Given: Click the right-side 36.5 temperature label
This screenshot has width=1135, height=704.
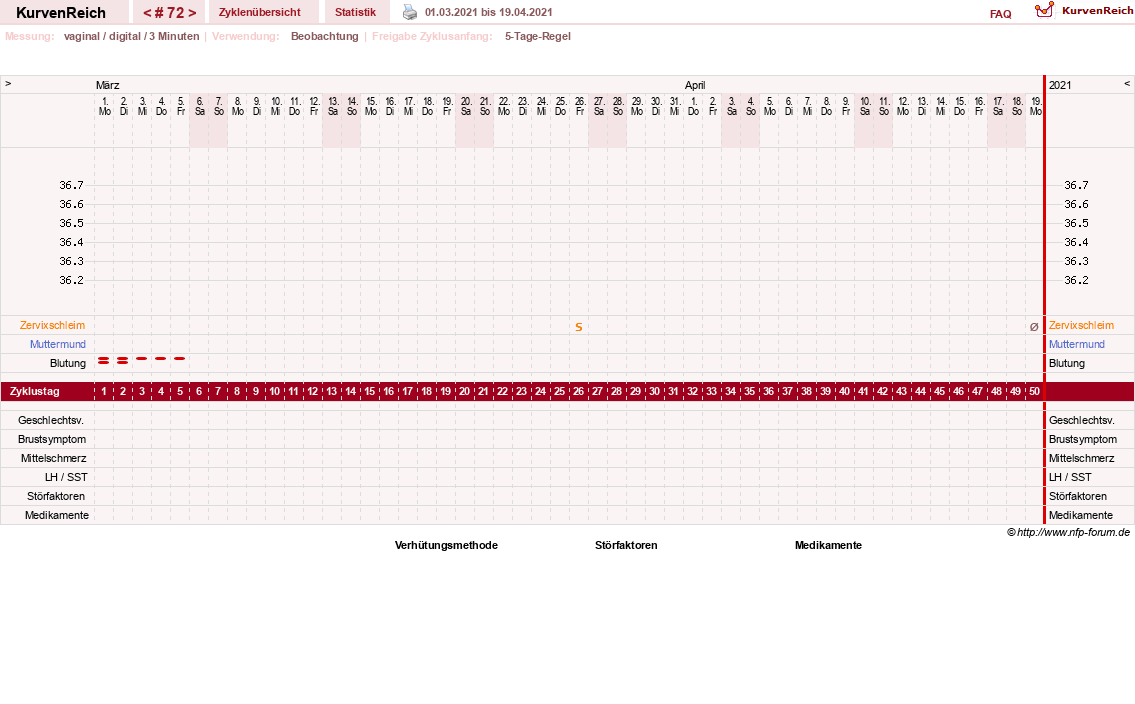Looking at the screenshot, I should tap(1076, 224).
